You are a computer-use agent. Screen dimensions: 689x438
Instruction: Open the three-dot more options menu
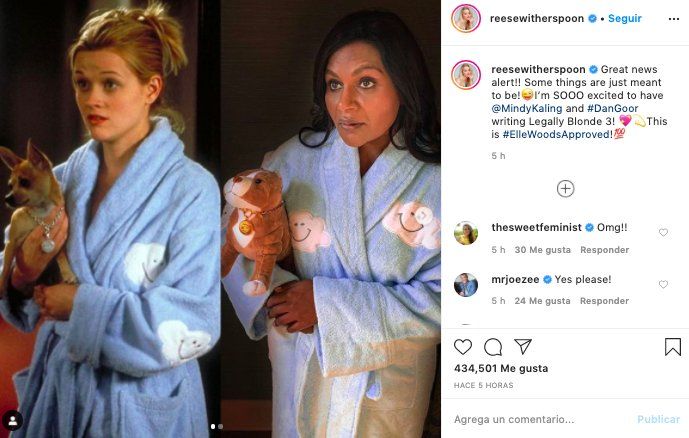674,19
